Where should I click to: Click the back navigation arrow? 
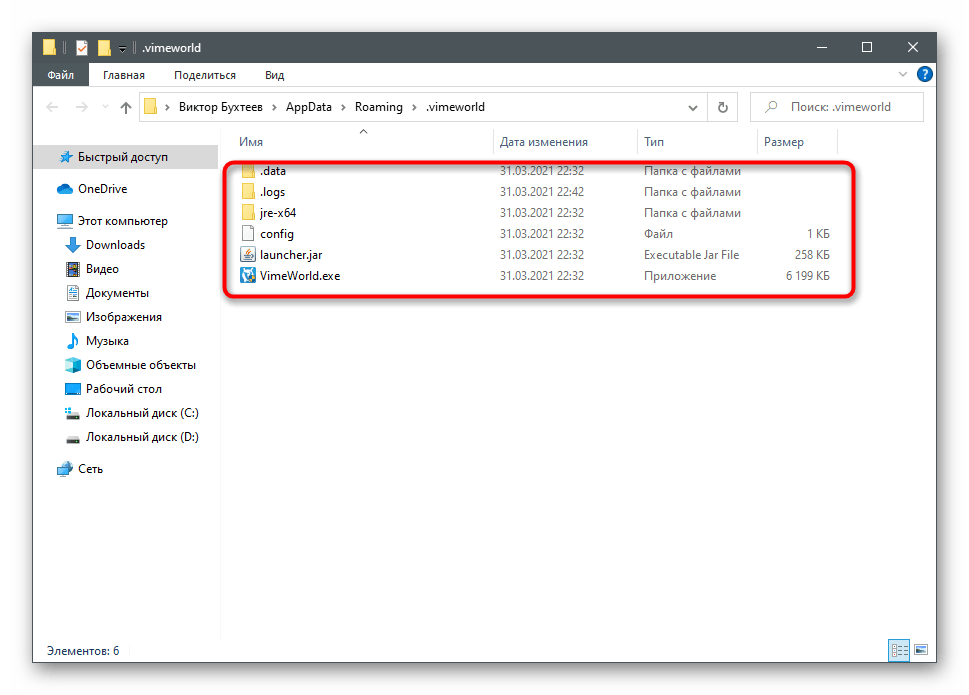click(x=53, y=107)
